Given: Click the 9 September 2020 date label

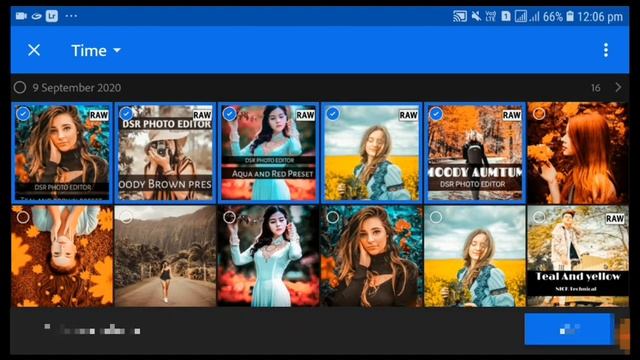Looking at the screenshot, I should (77, 88).
